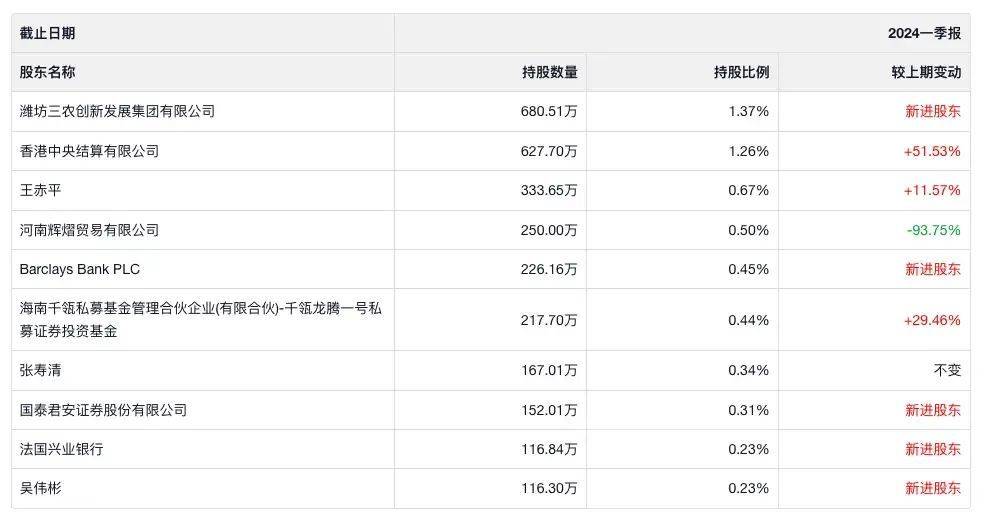The height and width of the screenshot is (515, 984).
Task: Click share count 226.16万
Action: coord(549,269)
